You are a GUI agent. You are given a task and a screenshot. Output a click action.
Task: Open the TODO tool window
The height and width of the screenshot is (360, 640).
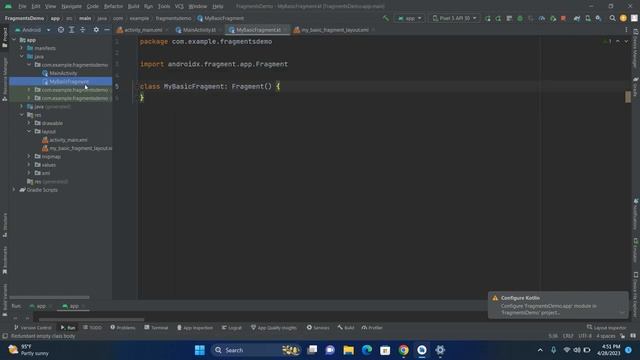(x=92, y=327)
